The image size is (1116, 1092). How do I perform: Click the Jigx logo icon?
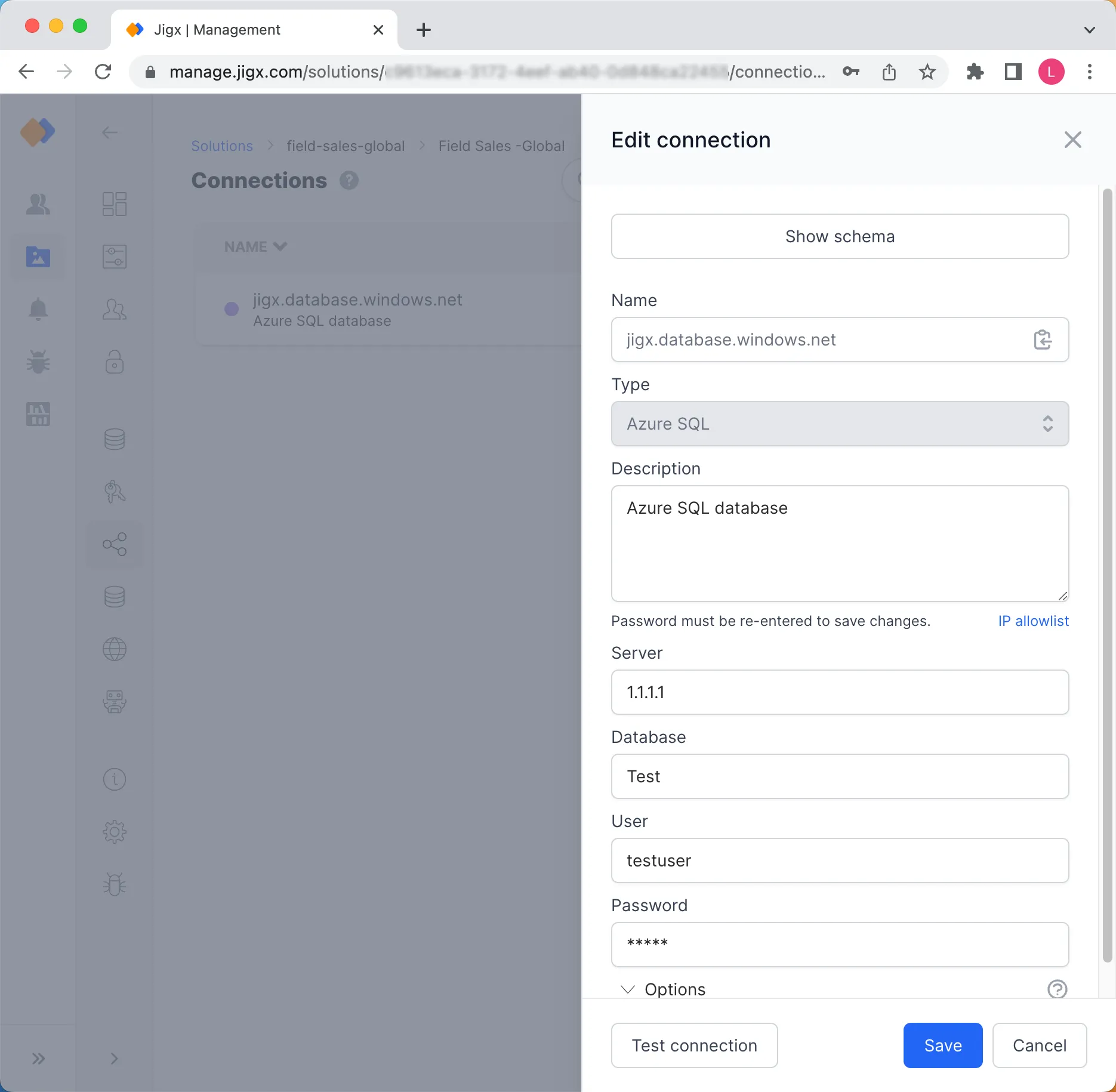[x=38, y=132]
